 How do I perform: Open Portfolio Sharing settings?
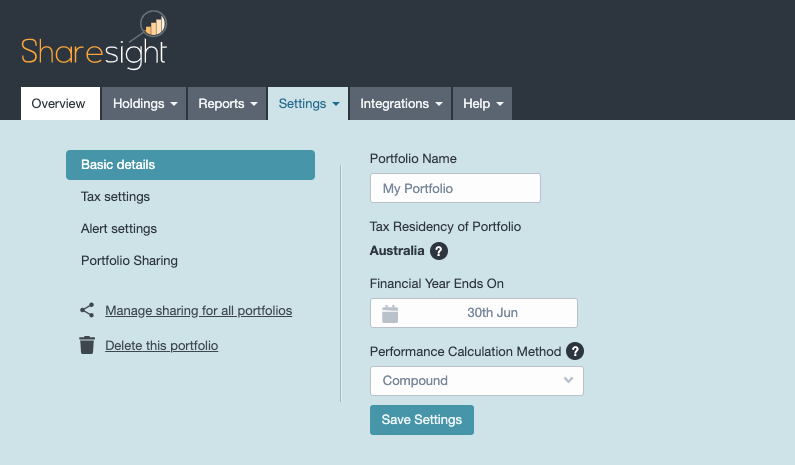point(129,261)
